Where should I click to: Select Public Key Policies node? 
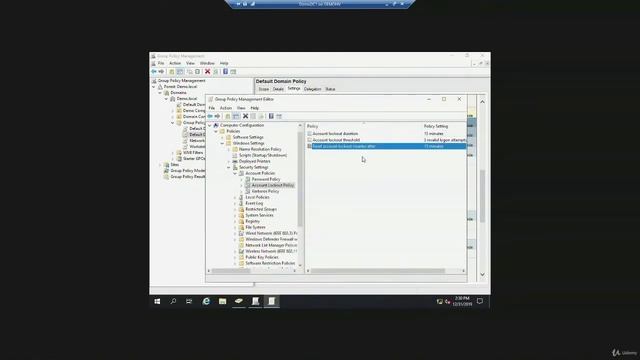pyautogui.click(x=262, y=257)
